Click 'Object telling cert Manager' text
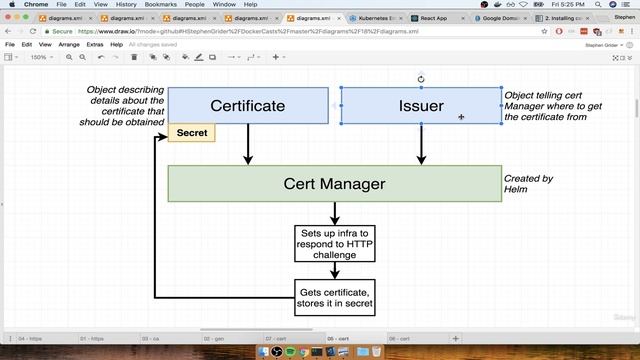 point(553,106)
